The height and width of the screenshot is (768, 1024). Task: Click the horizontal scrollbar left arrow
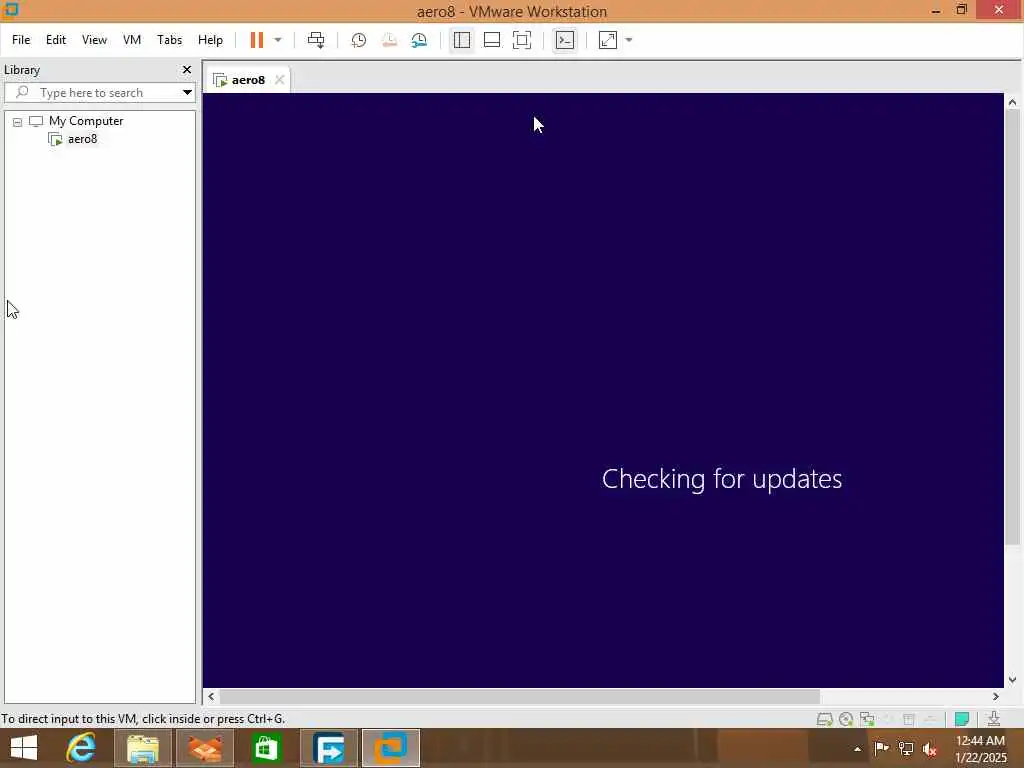tap(211, 697)
